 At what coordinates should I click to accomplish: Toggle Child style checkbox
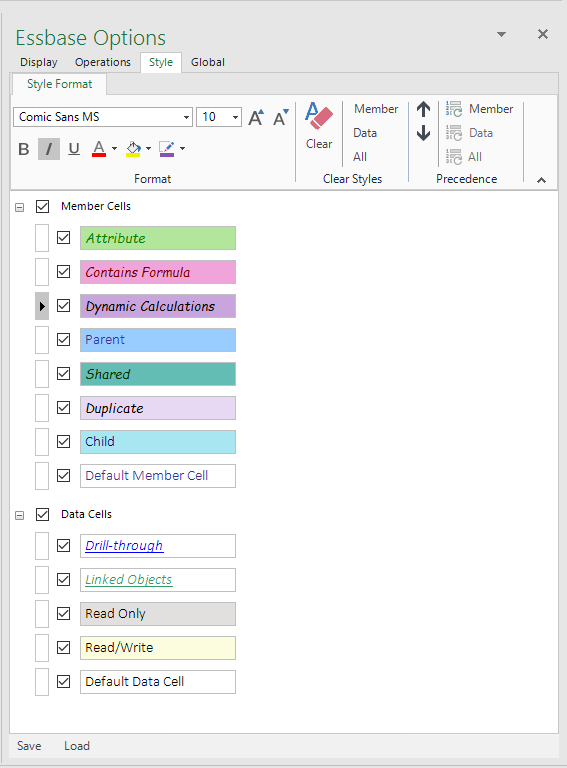pyautogui.click(x=64, y=441)
